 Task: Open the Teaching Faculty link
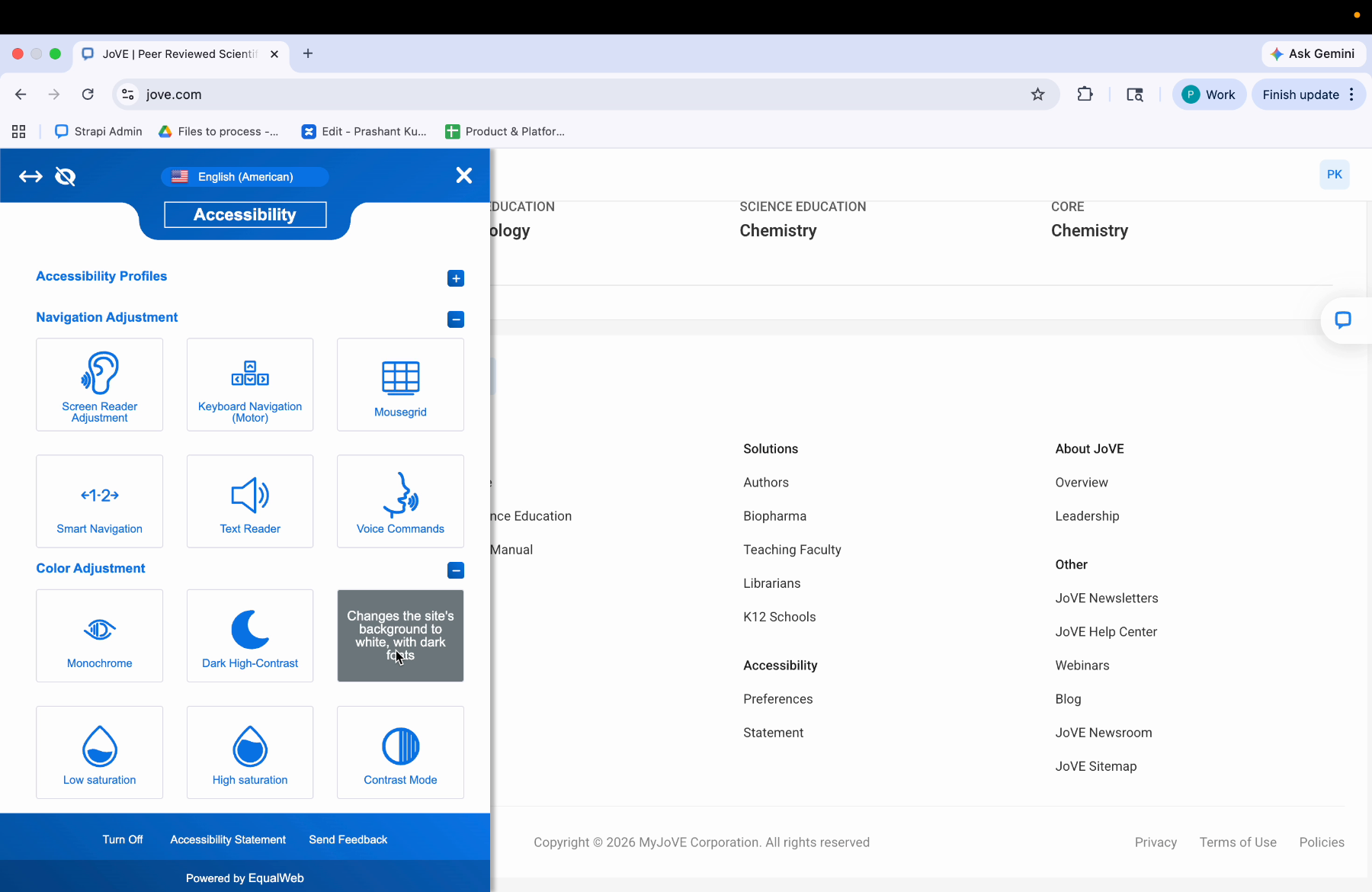(x=792, y=550)
